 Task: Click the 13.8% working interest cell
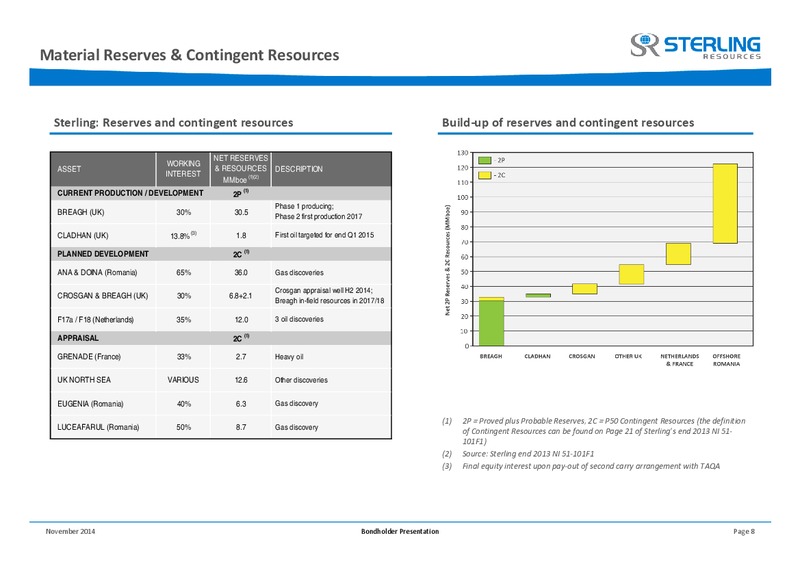(183, 235)
